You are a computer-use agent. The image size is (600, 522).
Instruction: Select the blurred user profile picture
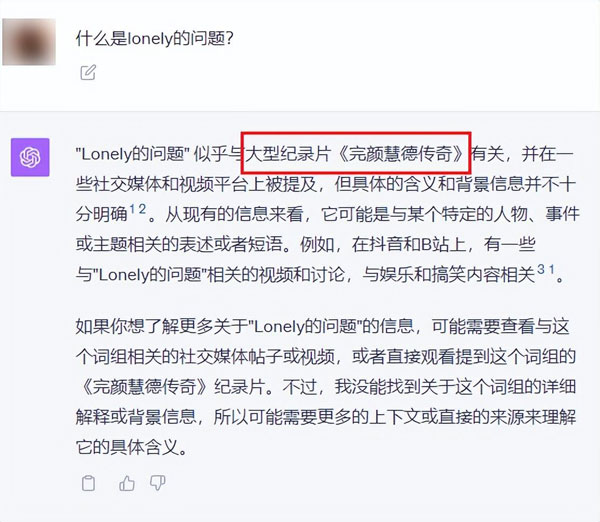tap(29, 42)
